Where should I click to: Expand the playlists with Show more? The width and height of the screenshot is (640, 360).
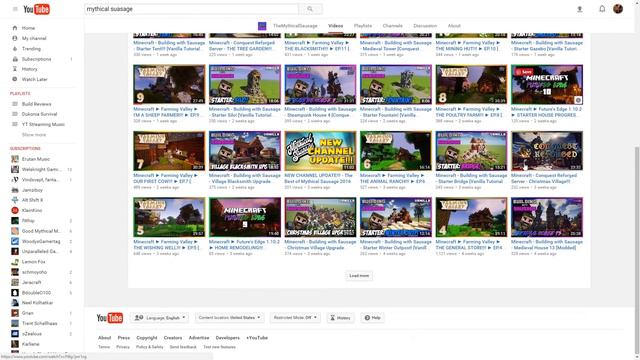[34, 135]
